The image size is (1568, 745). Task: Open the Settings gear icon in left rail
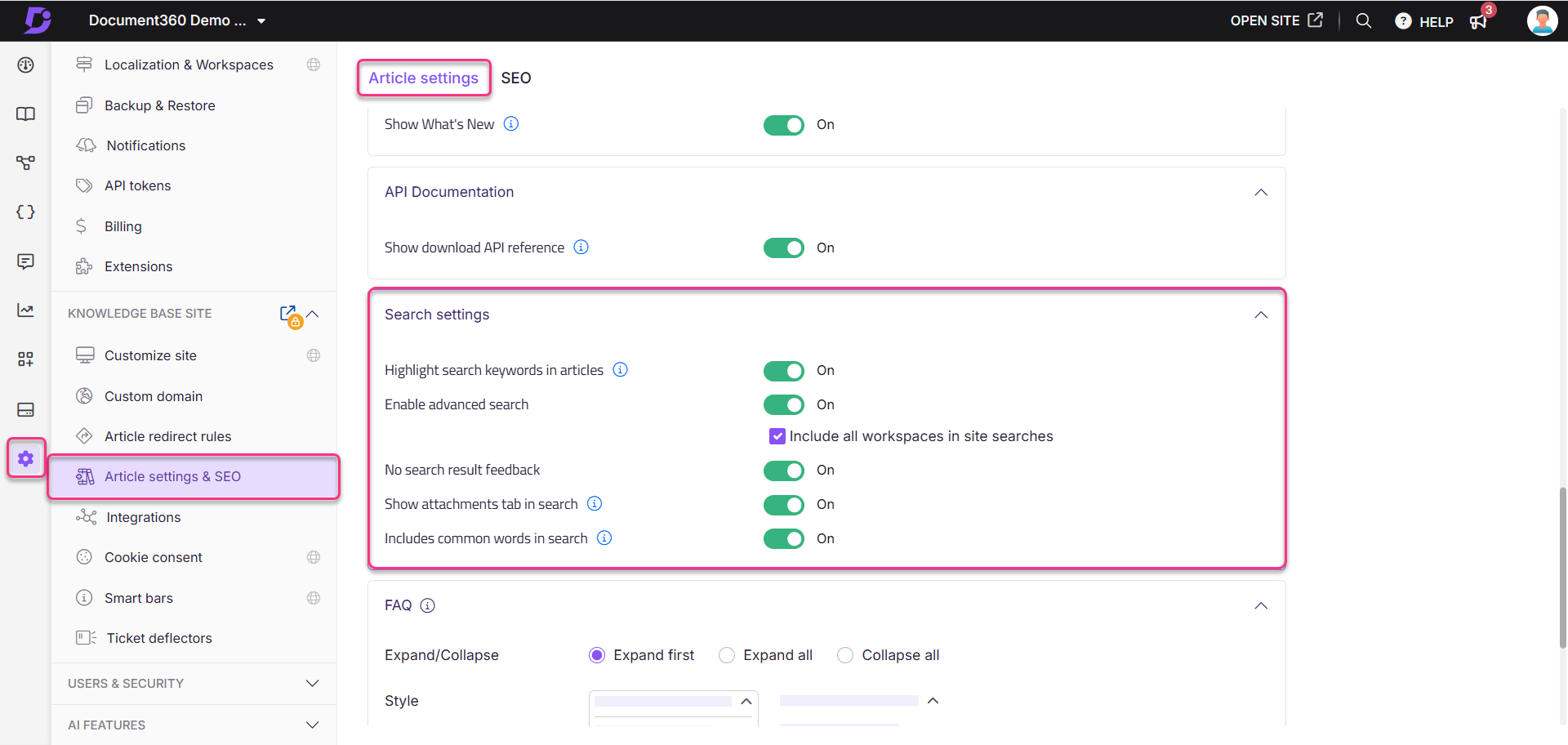[26, 458]
